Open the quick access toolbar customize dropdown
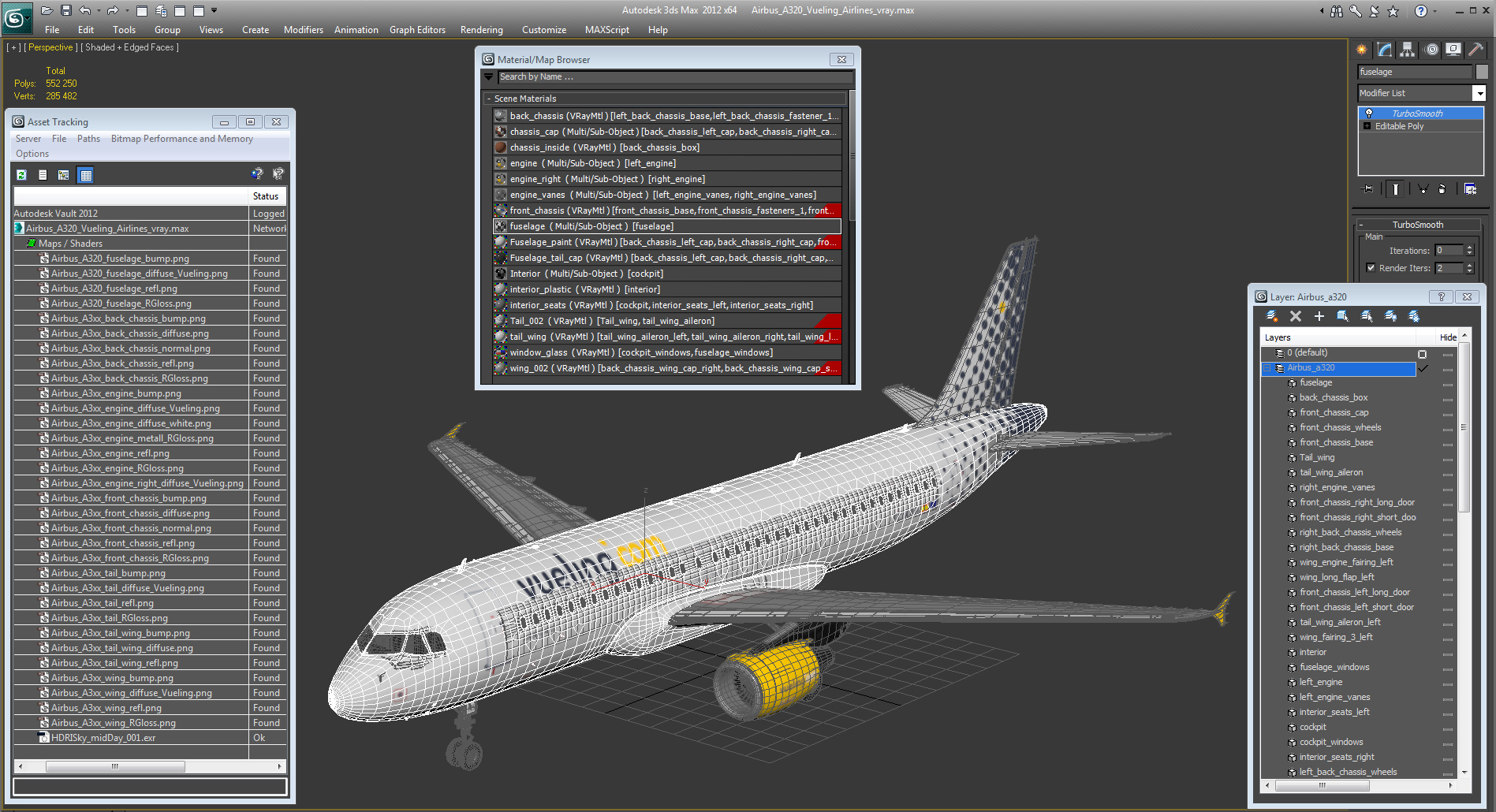 pyautogui.click(x=215, y=10)
